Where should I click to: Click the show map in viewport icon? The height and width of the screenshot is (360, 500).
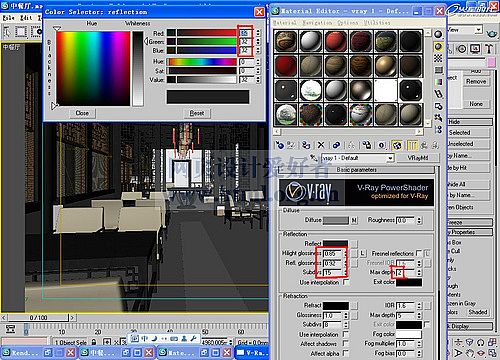397,145
